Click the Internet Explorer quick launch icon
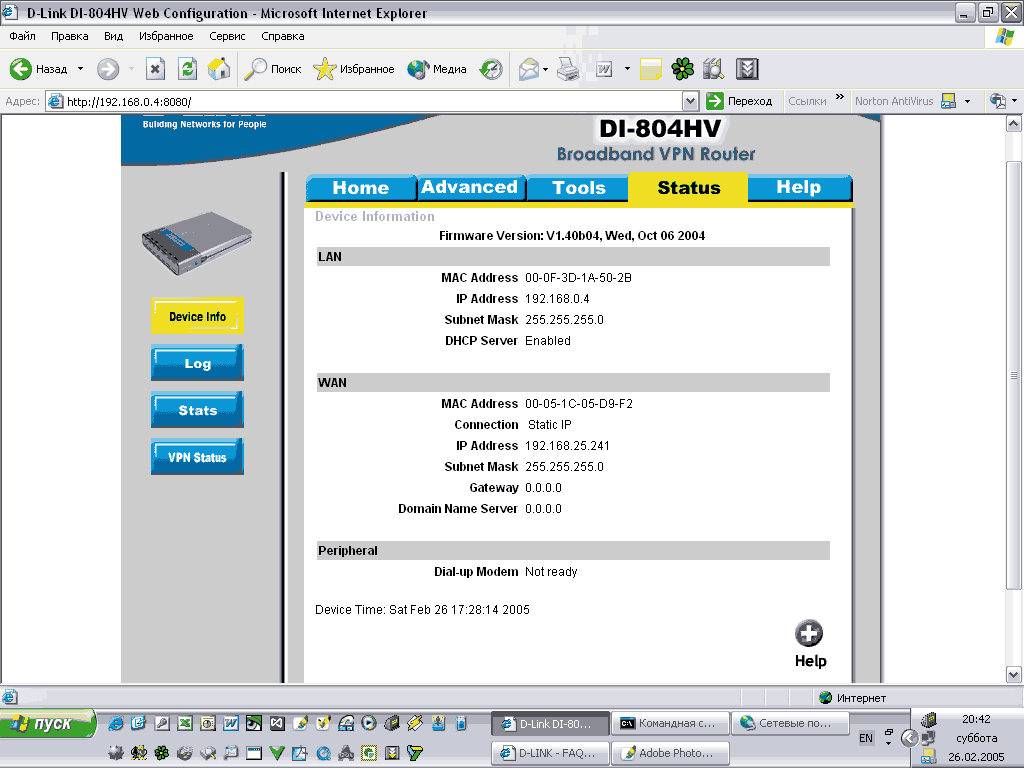 click(x=116, y=723)
